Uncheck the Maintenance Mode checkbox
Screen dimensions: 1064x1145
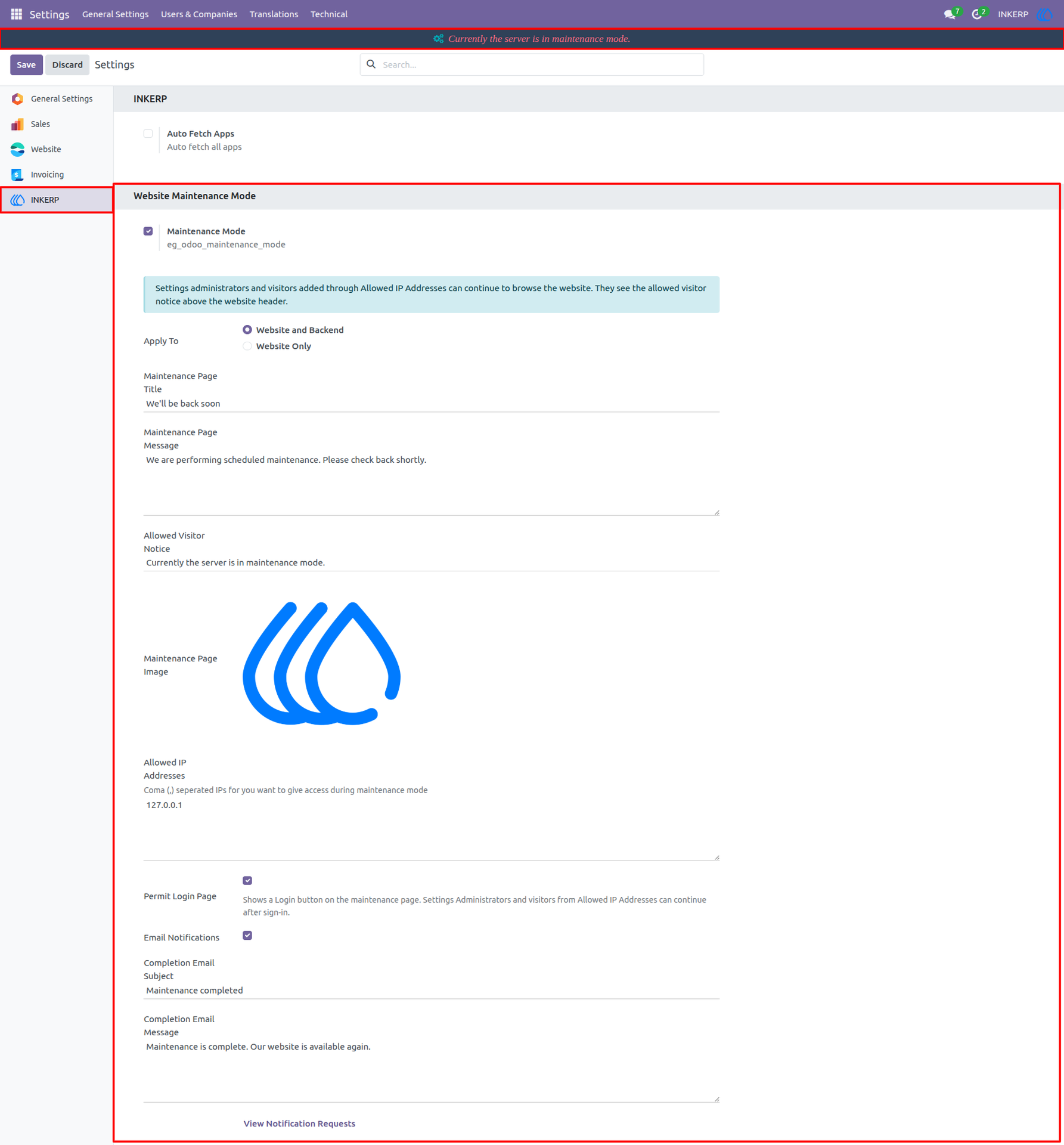[148, 231]
